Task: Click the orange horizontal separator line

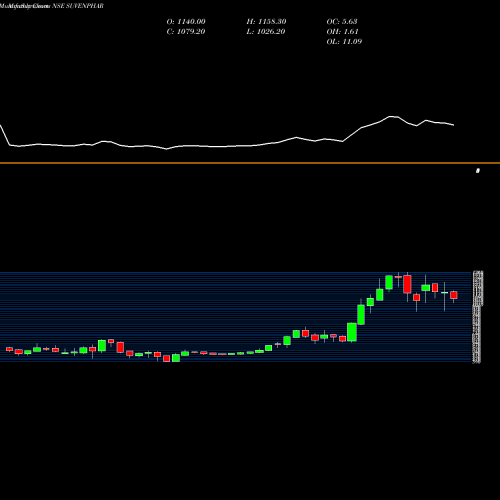Action: [250, 163]
